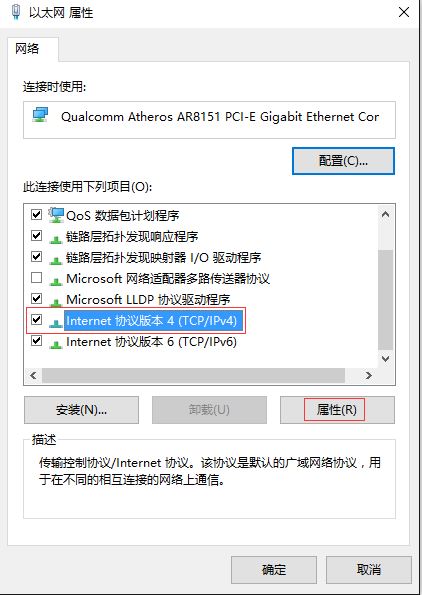Click the QoS packet scheduler icon
The width and height of the screenshot is (422, 595).
[56, 216]
